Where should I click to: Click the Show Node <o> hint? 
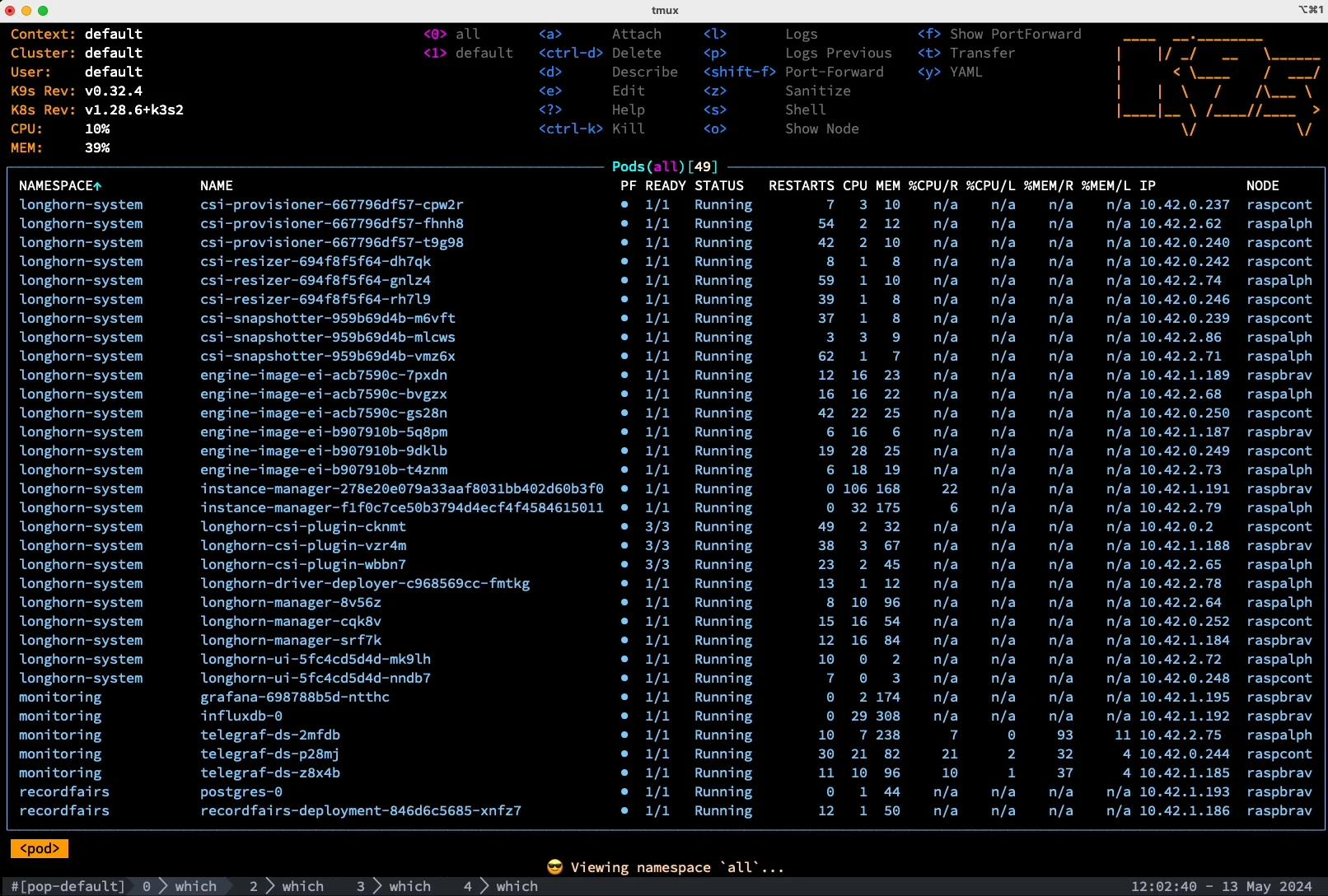(781, 128)
